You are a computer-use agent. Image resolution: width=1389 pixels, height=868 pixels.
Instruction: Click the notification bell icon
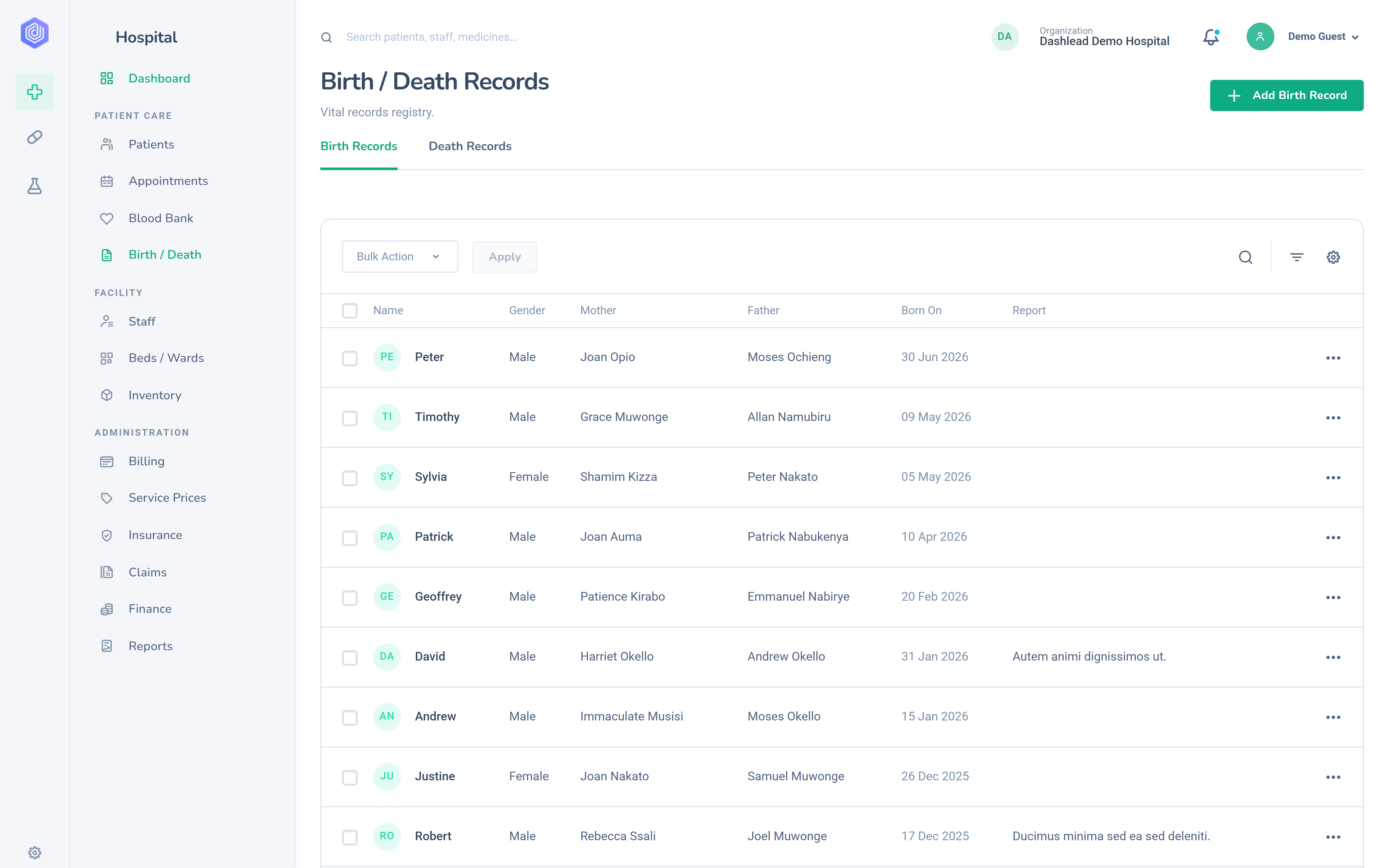coord(1211,37)
